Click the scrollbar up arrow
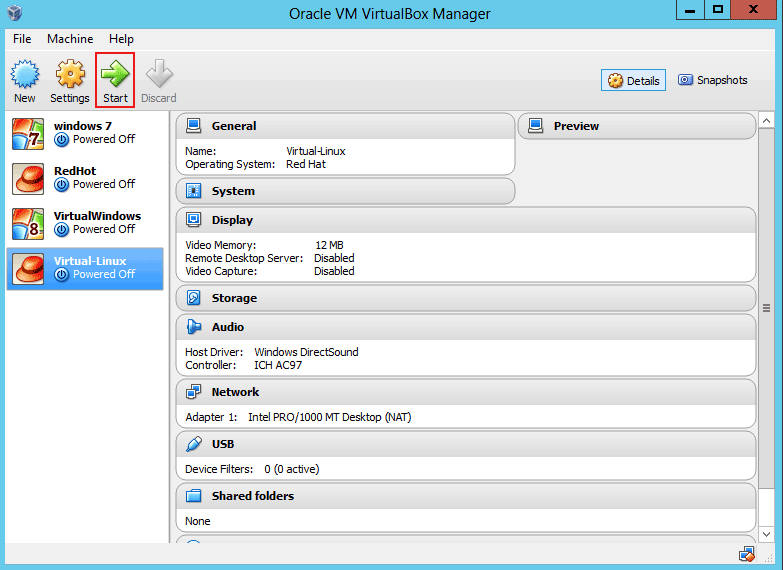 [x=767, y=120]
